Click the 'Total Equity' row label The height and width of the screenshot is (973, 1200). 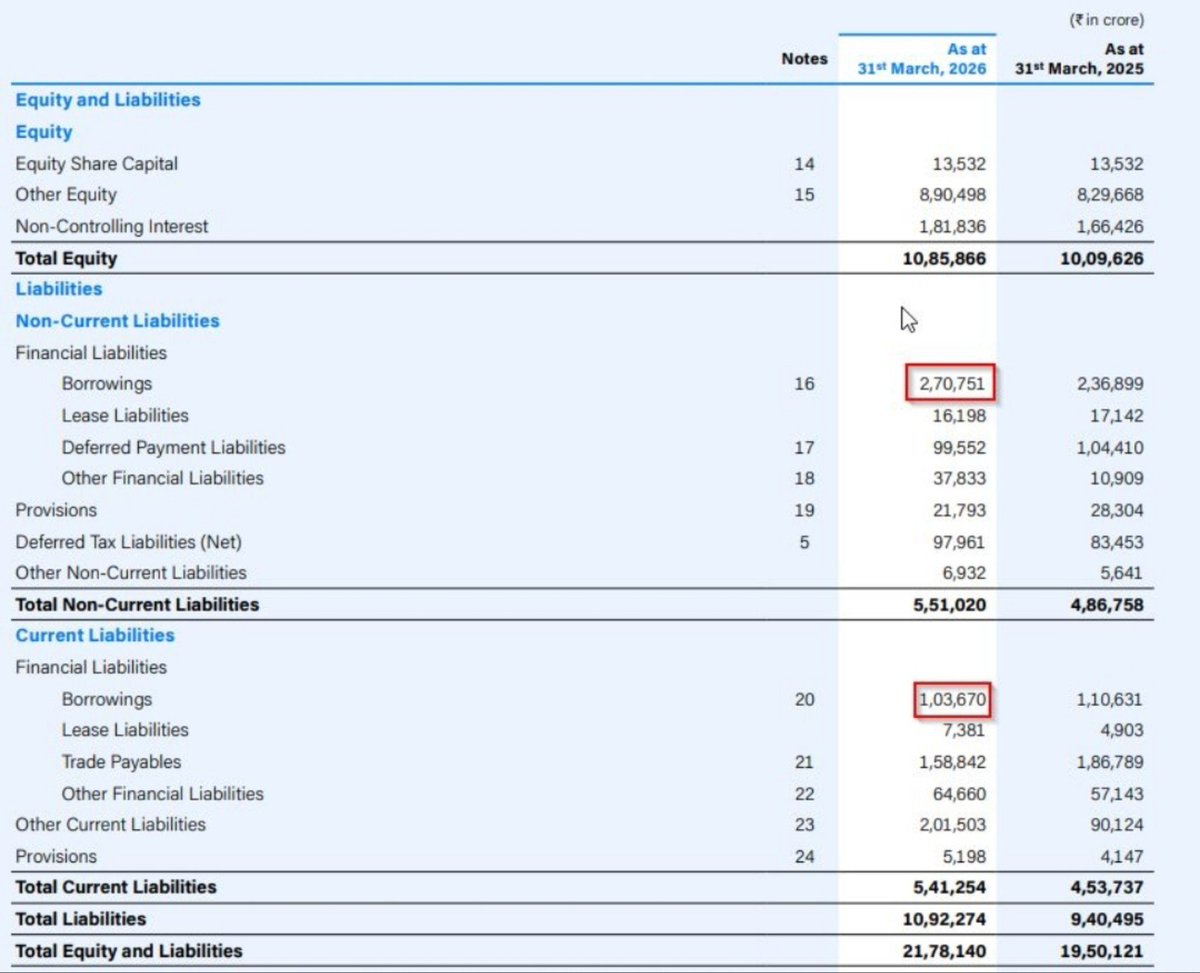tap(66, 258)
